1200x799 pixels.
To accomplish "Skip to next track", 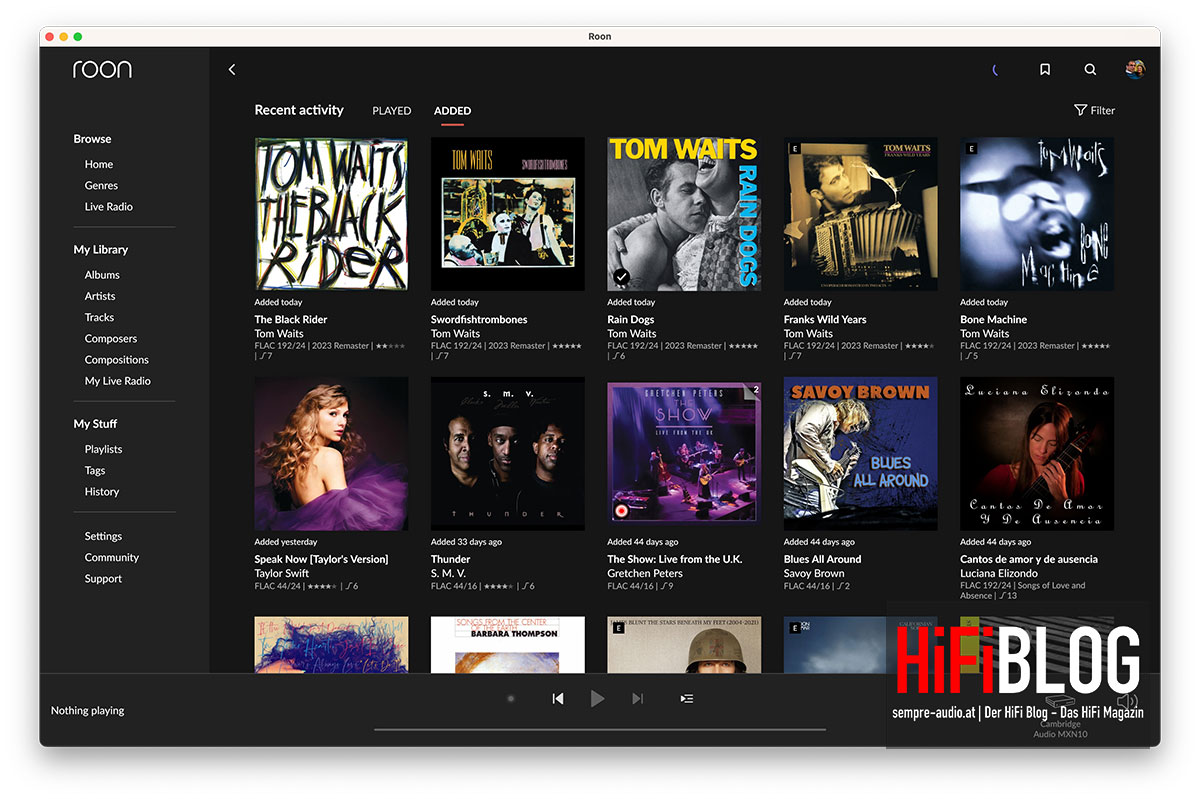I will pos(637,699).
